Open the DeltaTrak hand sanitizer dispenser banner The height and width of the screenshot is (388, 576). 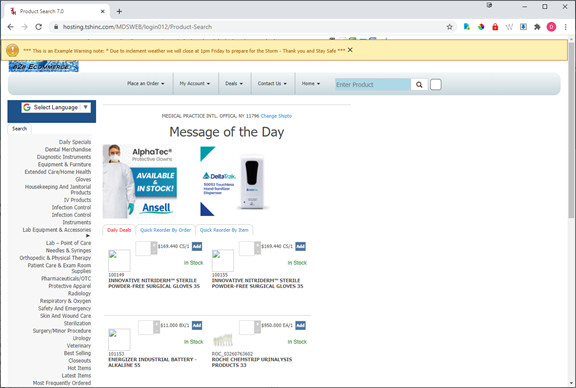(234, 181)
